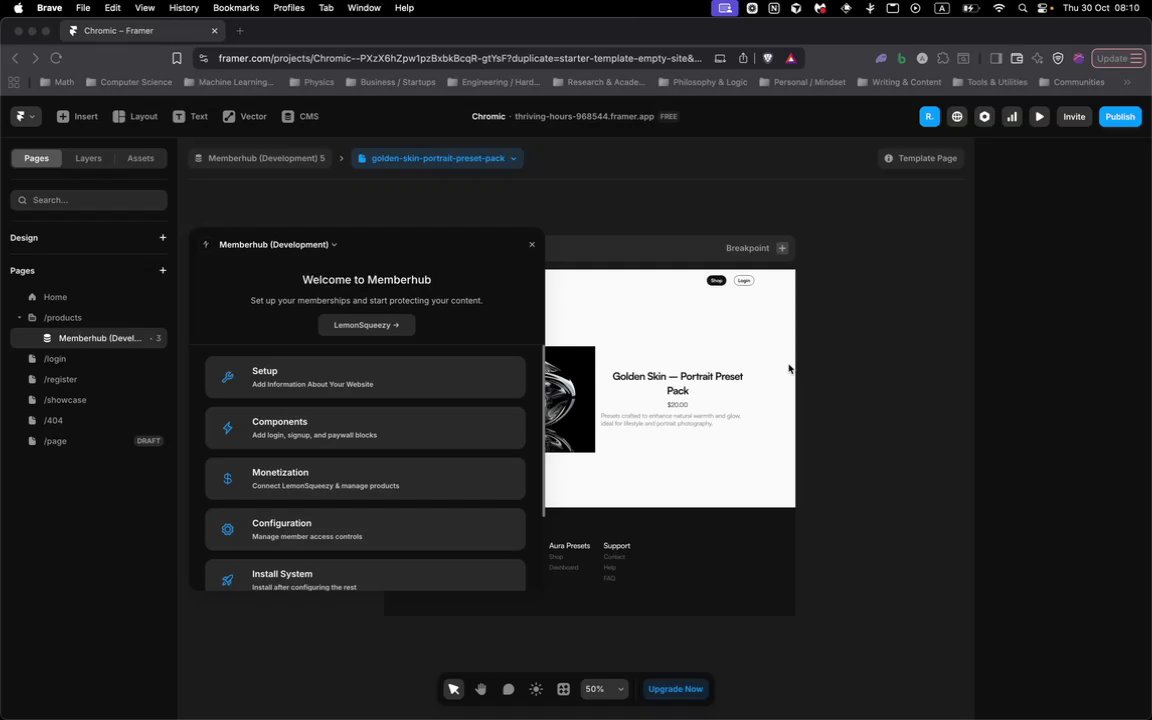Click Upgrade Now button
This screenshot has height=720, width=1152.
tap(675, 689)
